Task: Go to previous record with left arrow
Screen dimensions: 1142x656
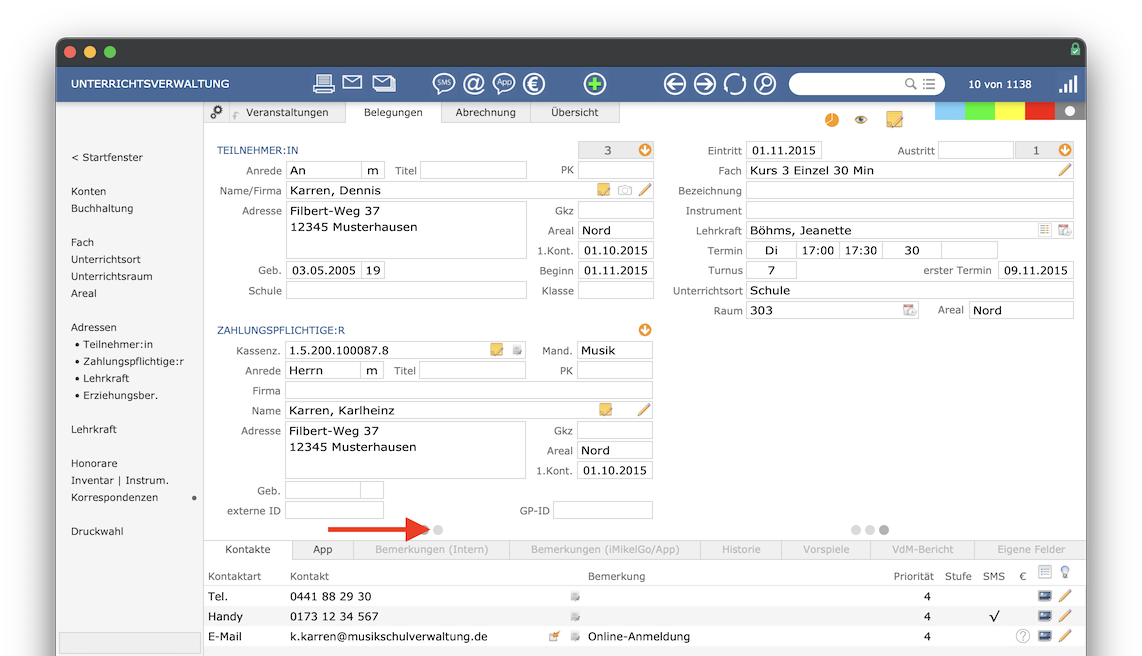Action: 674,84
